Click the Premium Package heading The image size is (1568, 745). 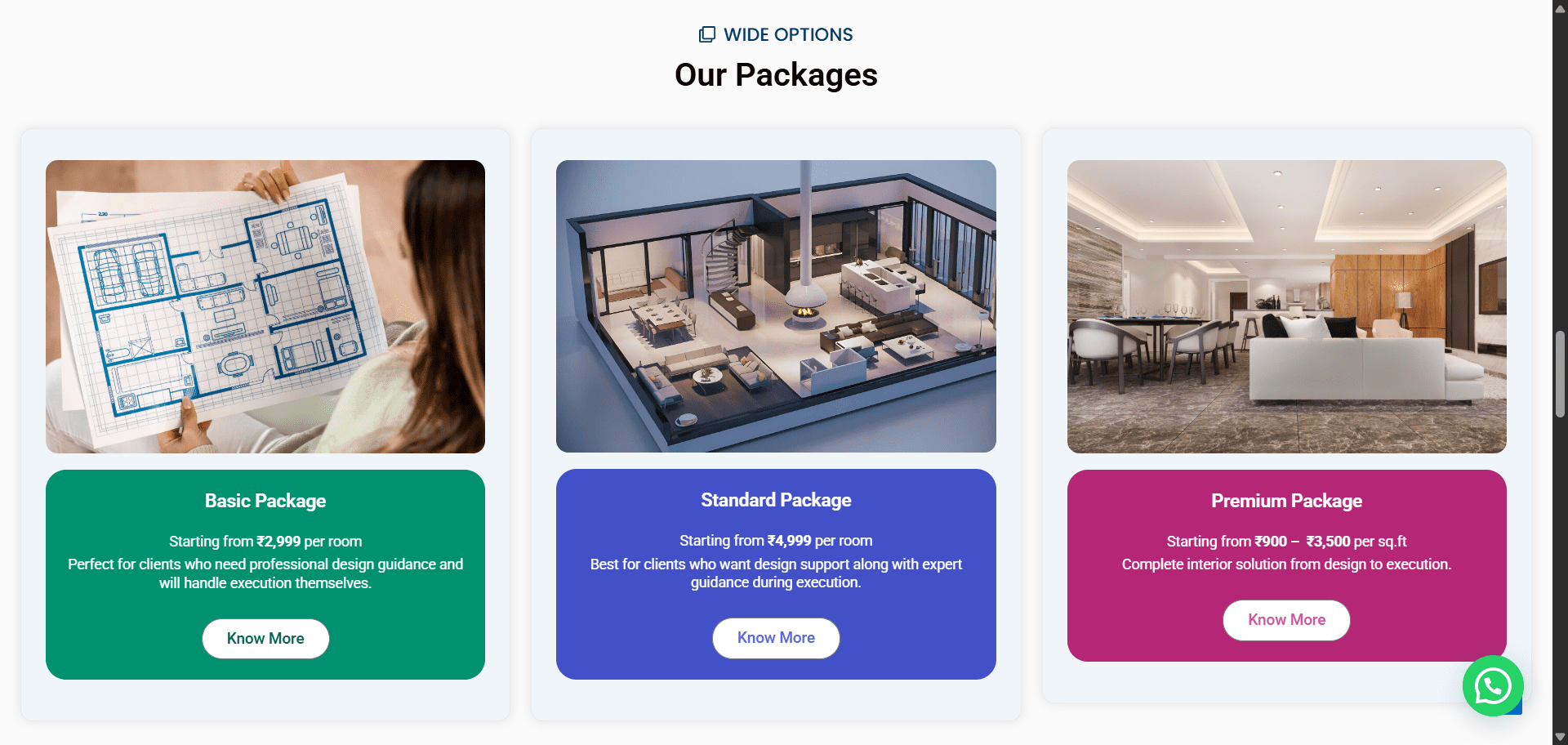tap(1286, 501)
